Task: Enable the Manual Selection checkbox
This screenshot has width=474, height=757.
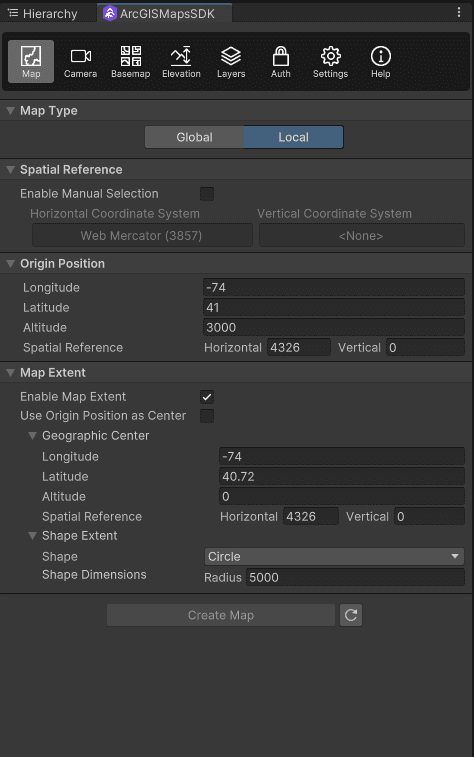Action: [207, 194]
